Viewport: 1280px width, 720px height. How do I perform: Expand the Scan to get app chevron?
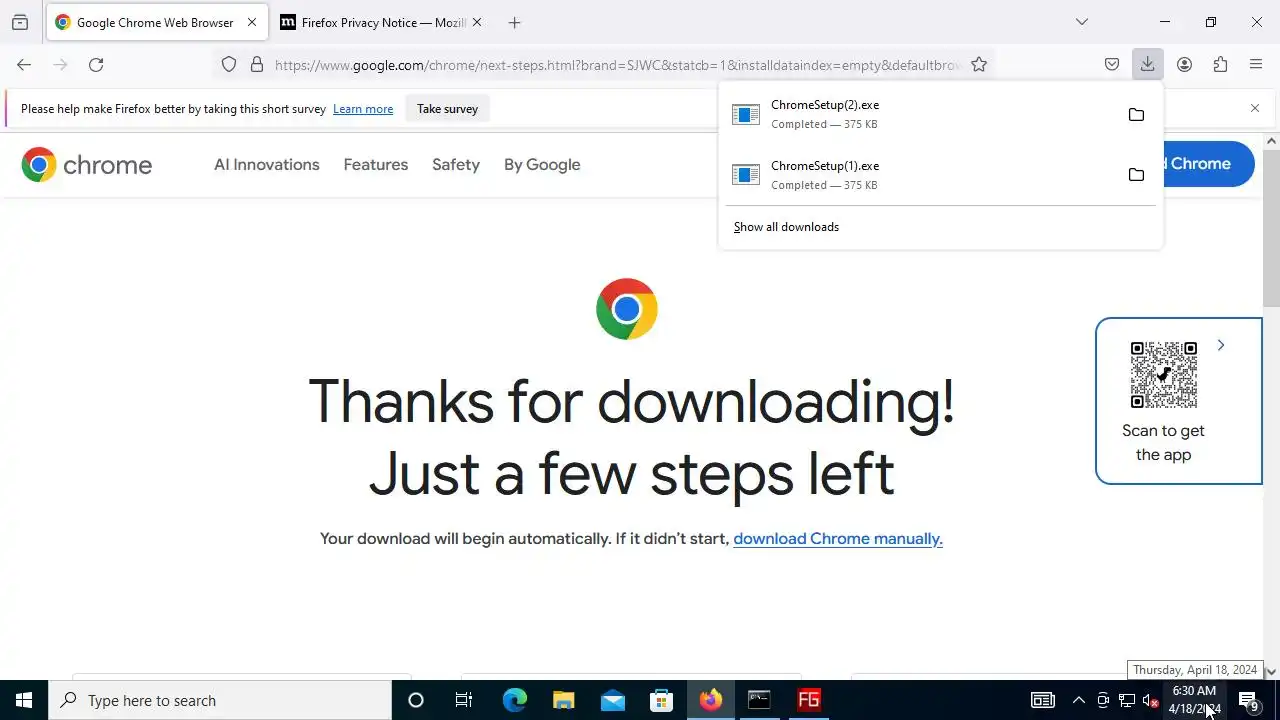(1220, 345)
